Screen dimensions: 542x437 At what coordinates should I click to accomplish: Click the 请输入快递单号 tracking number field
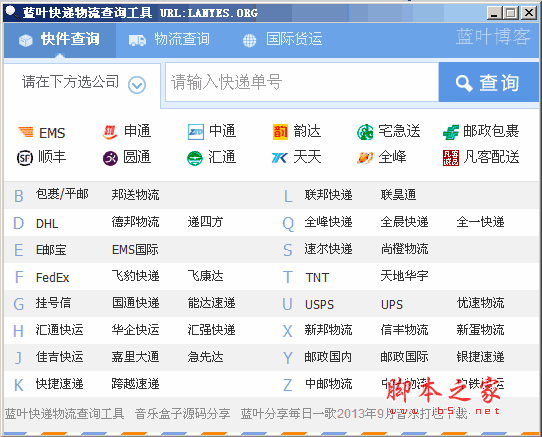pos(302,82)
